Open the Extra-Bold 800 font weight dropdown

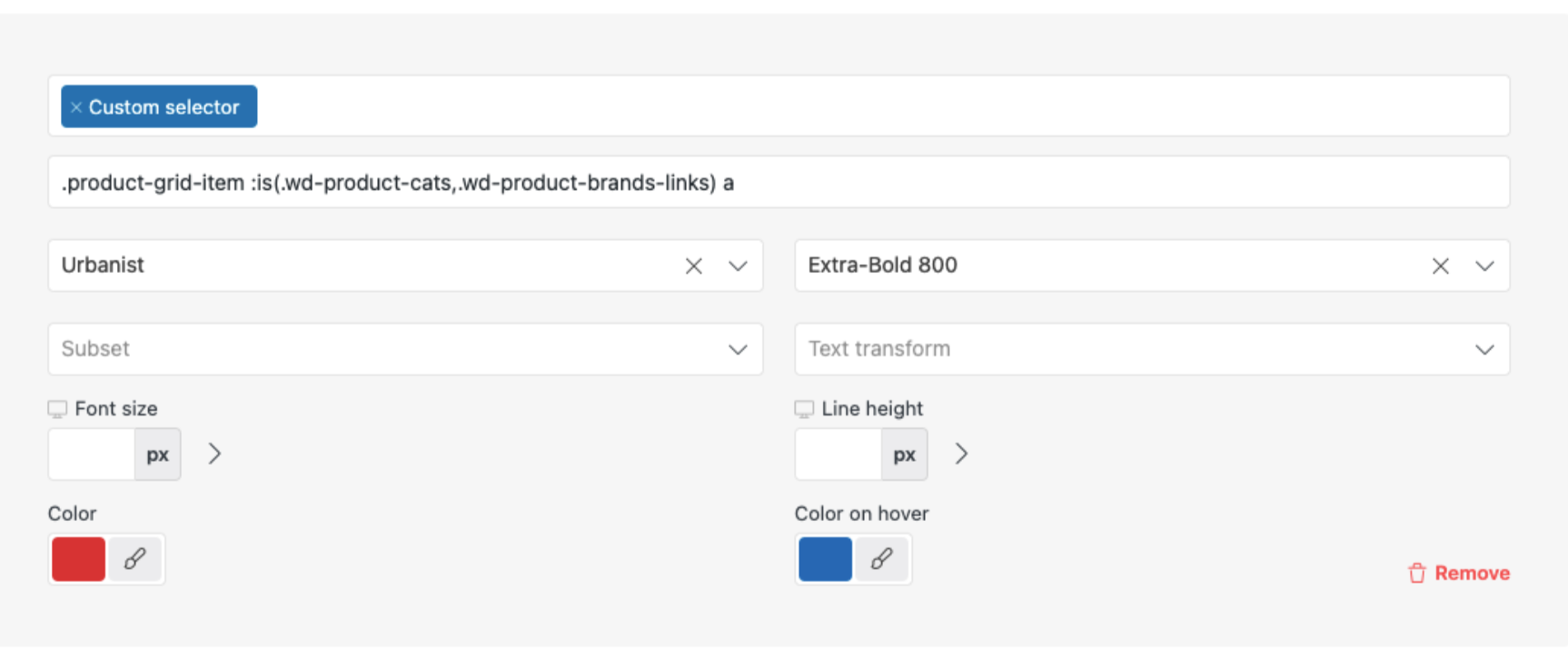(1484, 266)
